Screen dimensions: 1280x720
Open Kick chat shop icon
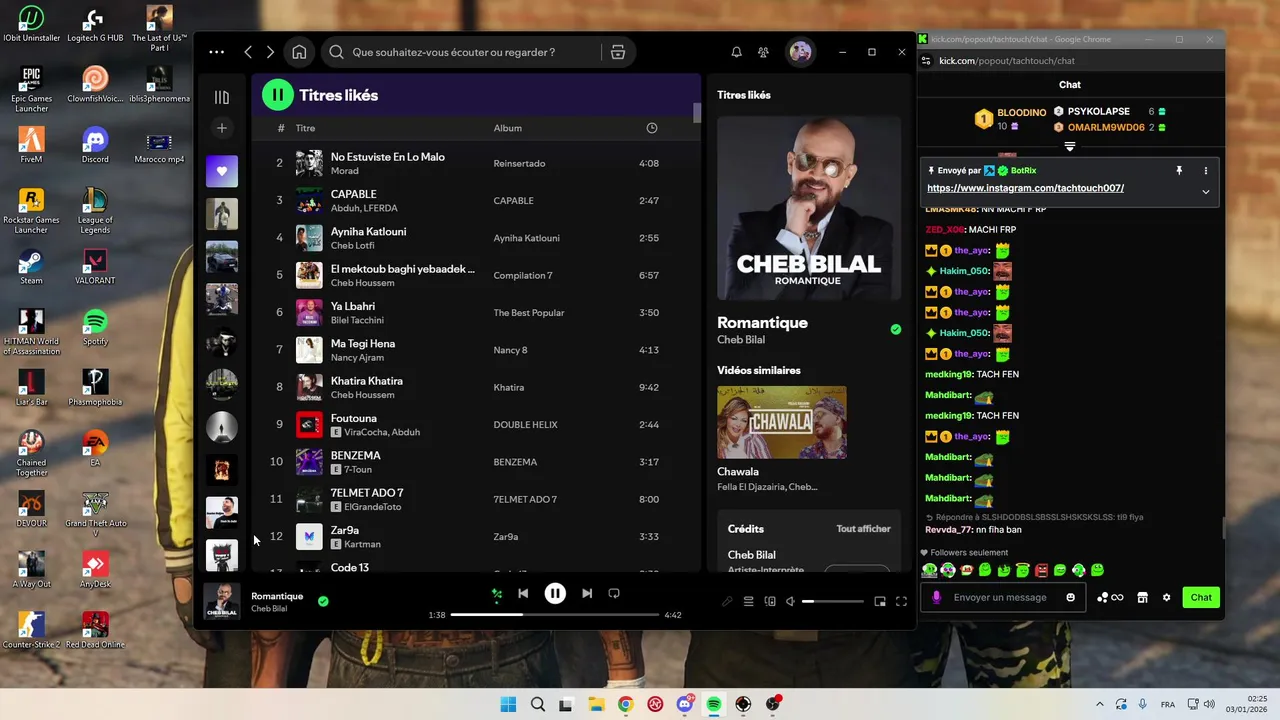1143,597
